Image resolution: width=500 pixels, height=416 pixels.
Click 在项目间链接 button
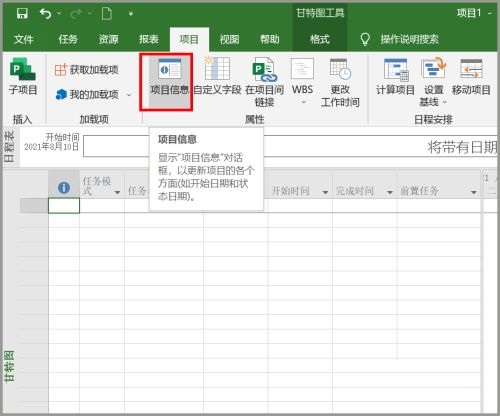pos(265,82)
